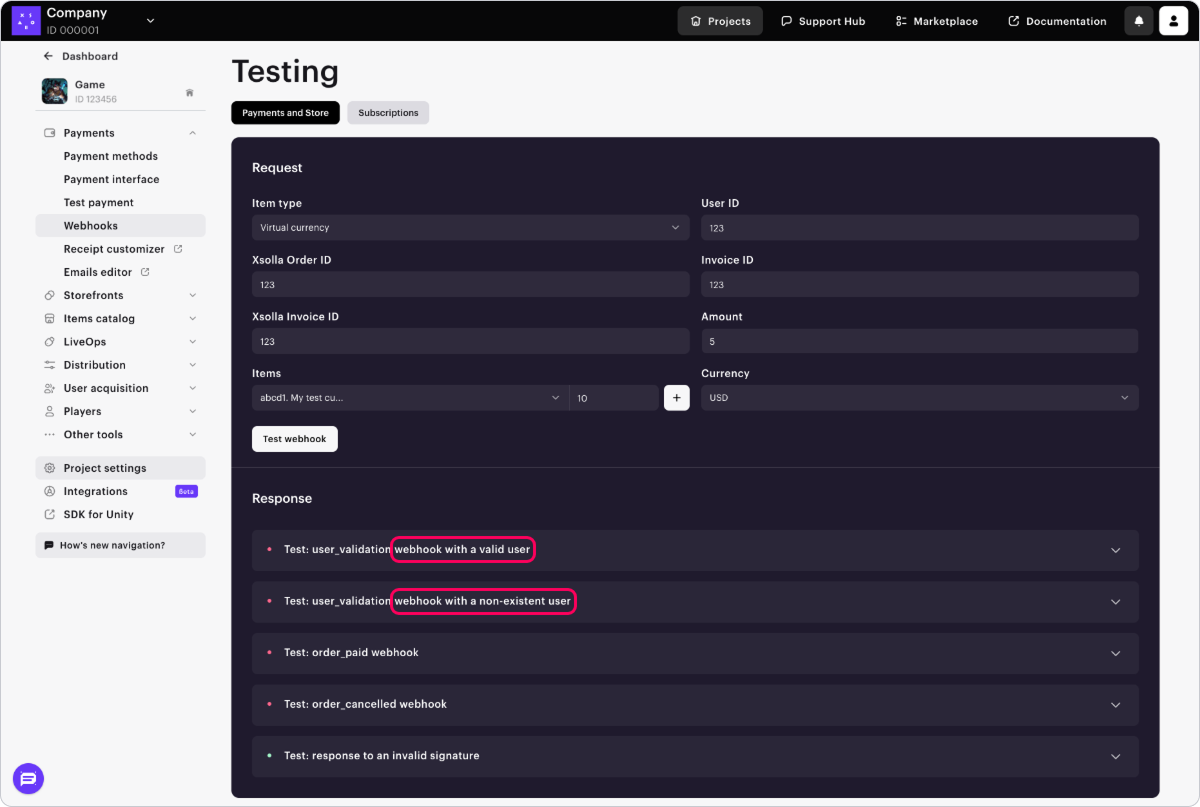Click the home icon next to Game
1200x807 pixels.
(x=189, y=93)
